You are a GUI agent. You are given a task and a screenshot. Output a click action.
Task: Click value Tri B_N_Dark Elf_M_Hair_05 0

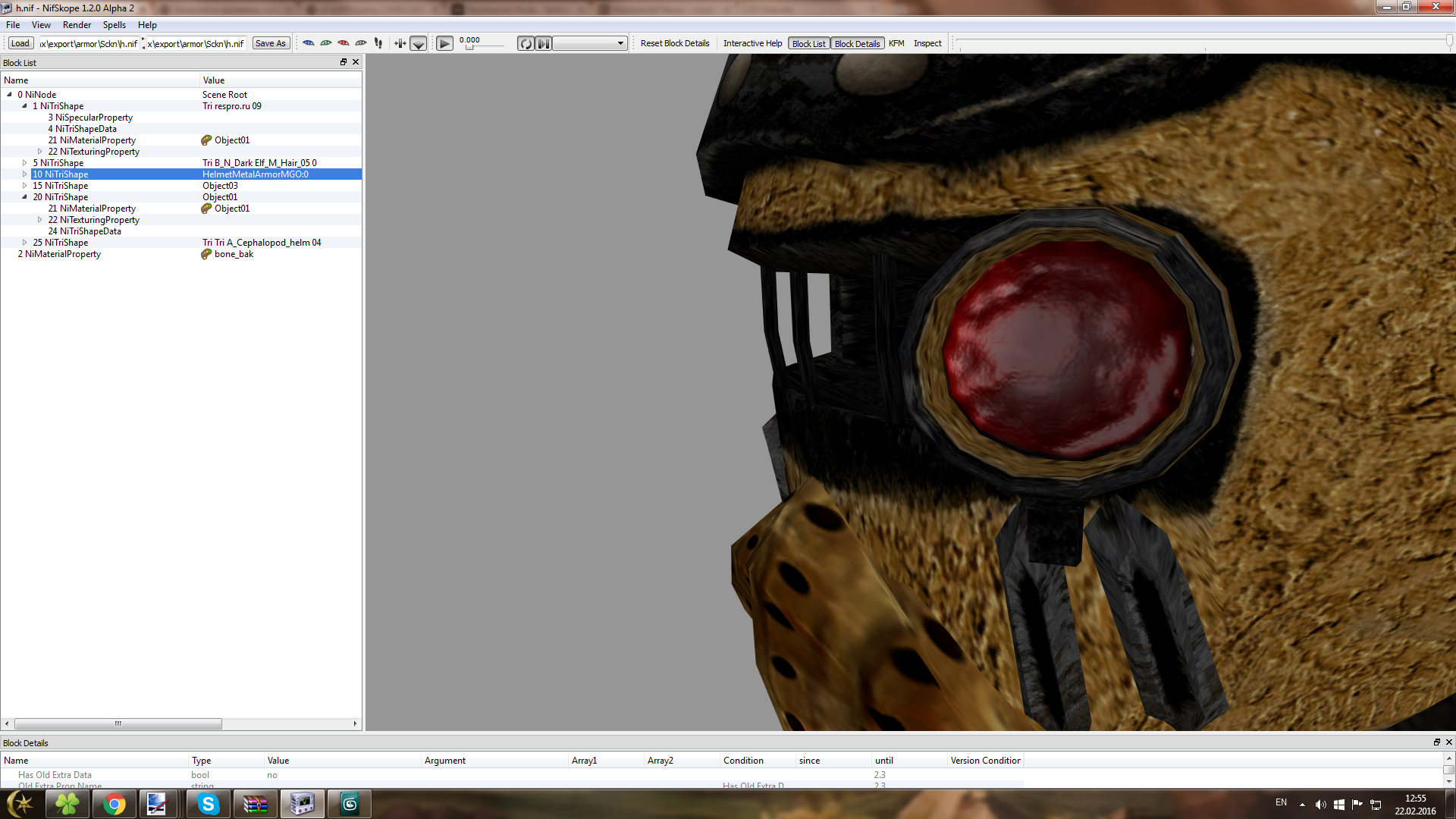(x=259, y=163)
